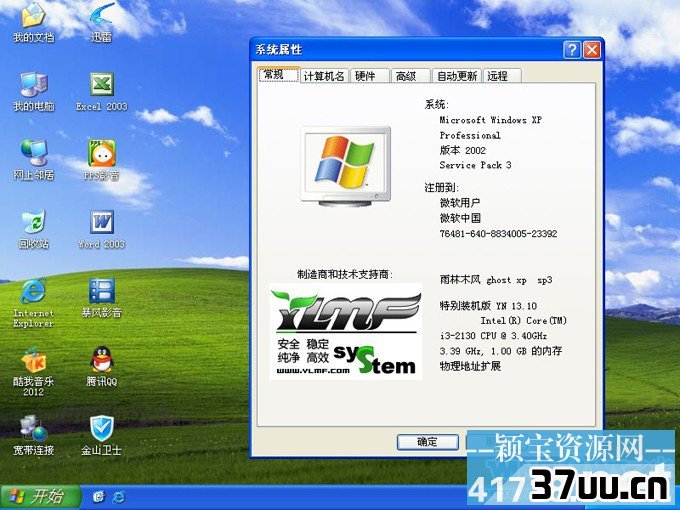Select the 我的电脑 desktop icon
Viewport: 680px width, 510px height.
pos(33,92)
